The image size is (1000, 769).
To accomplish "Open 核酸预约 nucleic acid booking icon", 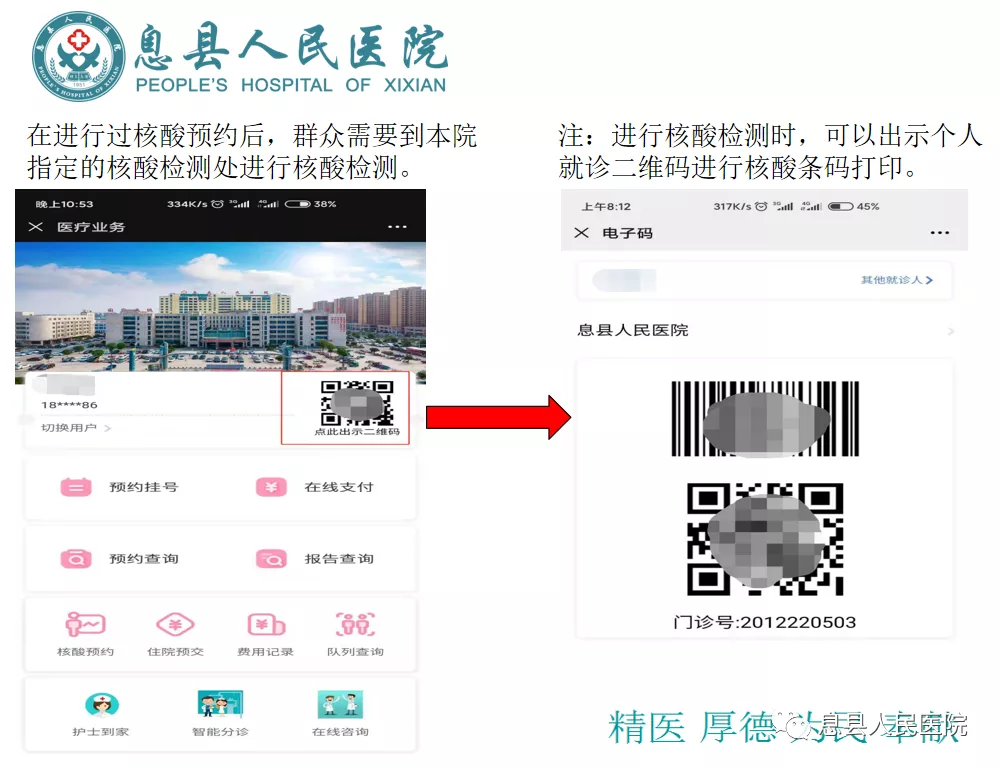I will click(x=85, y=624).
